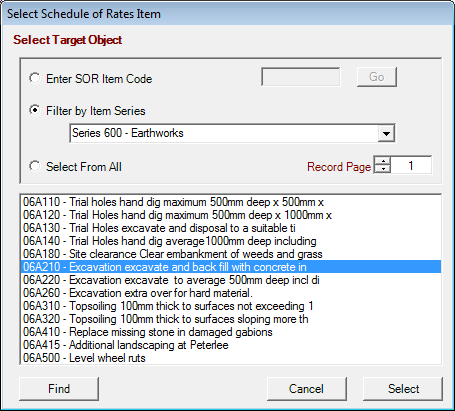Choose 06A130 Trial Holes excavate and disposal
Viewport: 455px width, 411px height.
[231, 228]
